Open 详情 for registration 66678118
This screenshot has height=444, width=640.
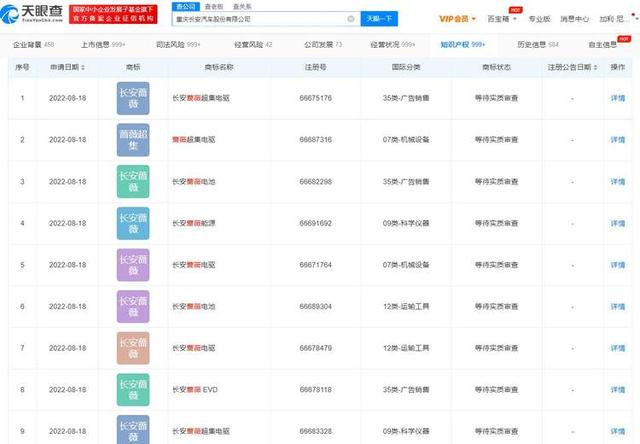pos(618,390)
